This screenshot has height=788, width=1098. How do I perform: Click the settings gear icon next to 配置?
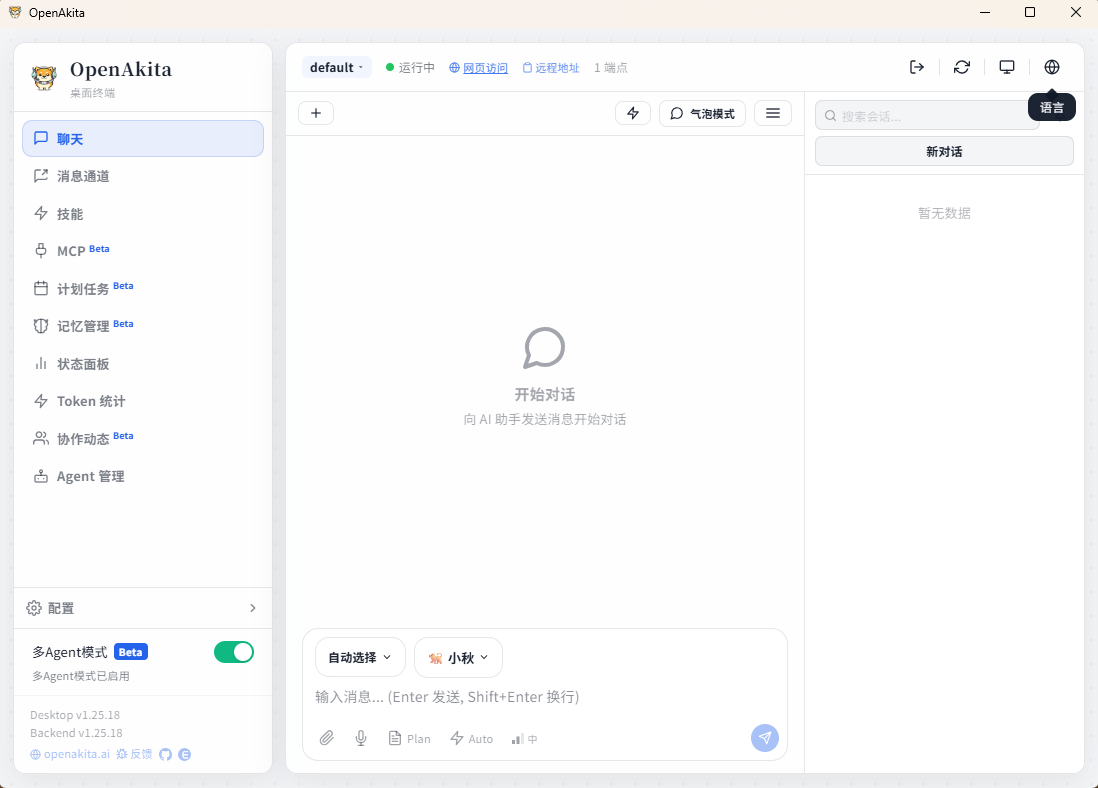pyautogui.click(x=34, y=608)
